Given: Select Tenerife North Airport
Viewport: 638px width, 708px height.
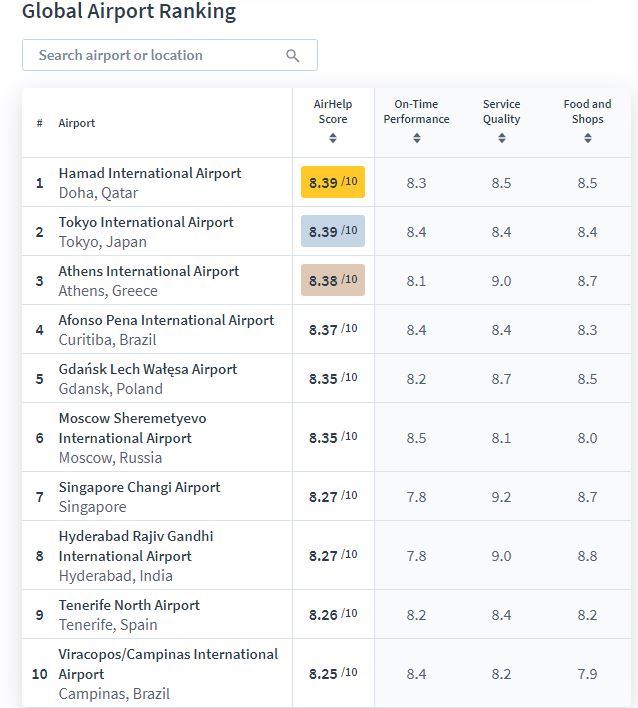Looking at the screenshot, I should tap(129, 605).
